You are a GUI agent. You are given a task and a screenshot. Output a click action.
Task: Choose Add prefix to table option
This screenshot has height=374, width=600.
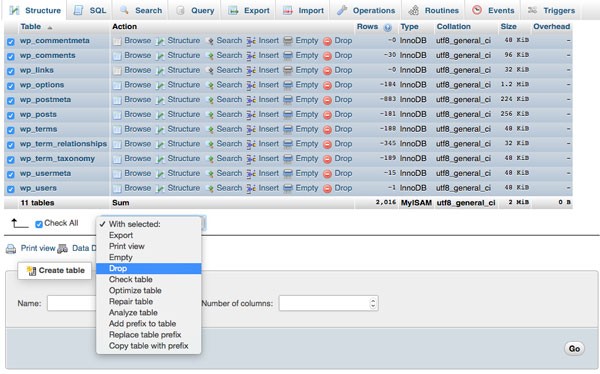[148, 324]
